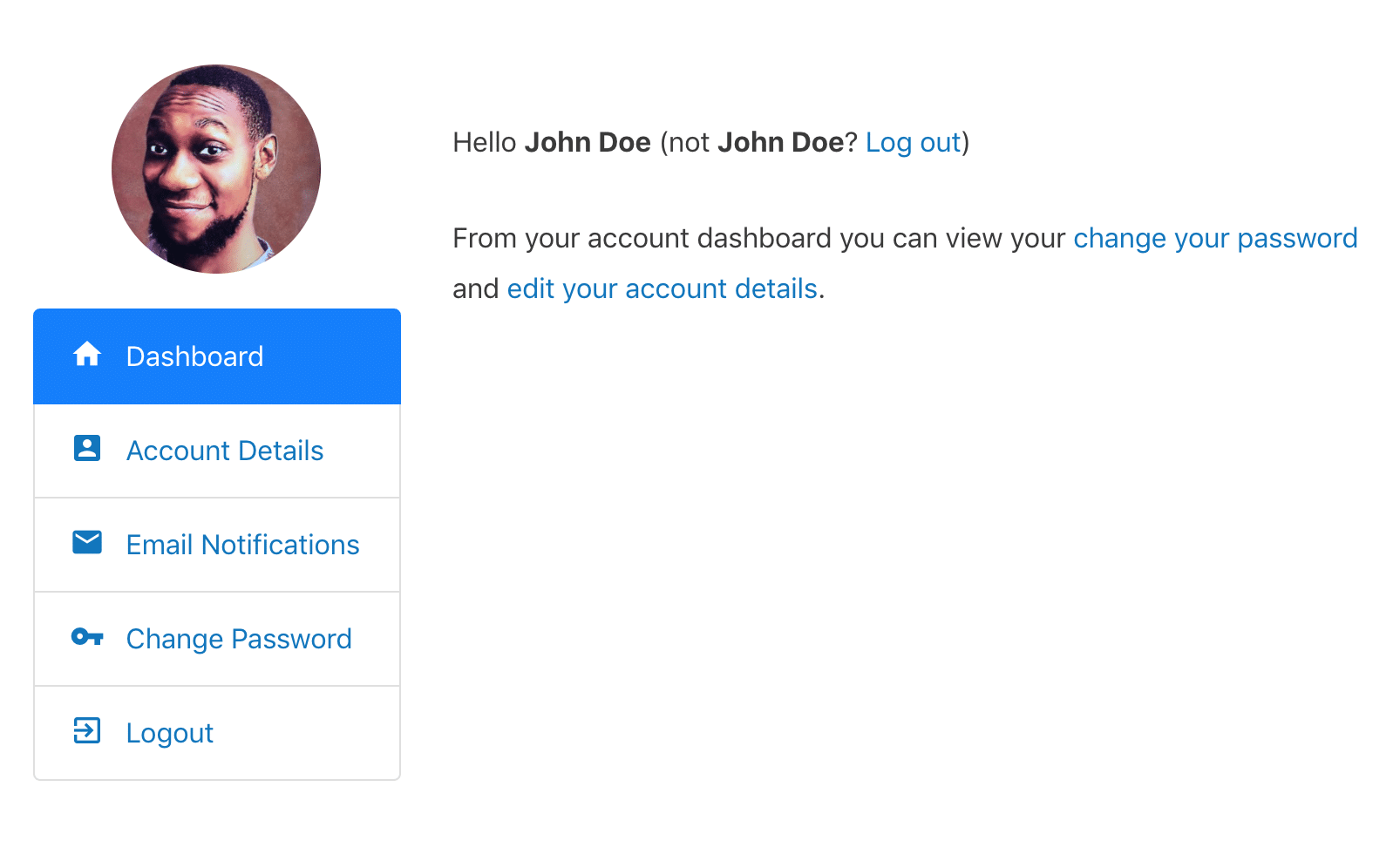Open the Account Details menu item
Screen dimensions: 1393x868
tap(217, 451)
